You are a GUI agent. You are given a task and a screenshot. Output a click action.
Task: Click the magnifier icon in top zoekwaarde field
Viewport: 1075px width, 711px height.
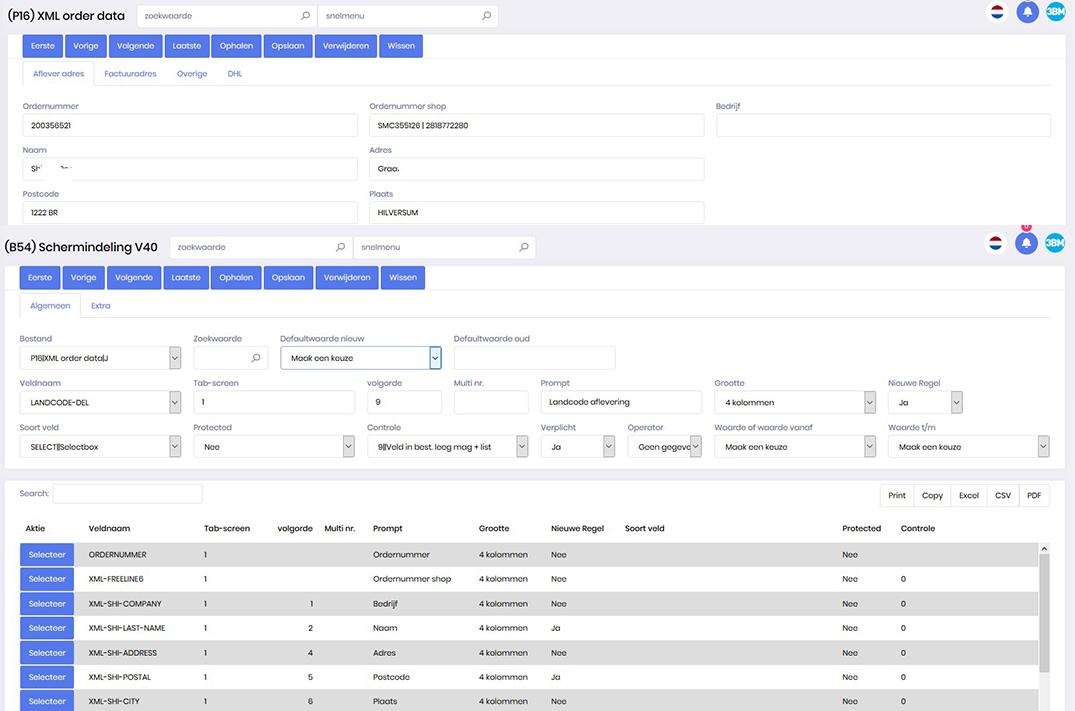coord(305,16)
